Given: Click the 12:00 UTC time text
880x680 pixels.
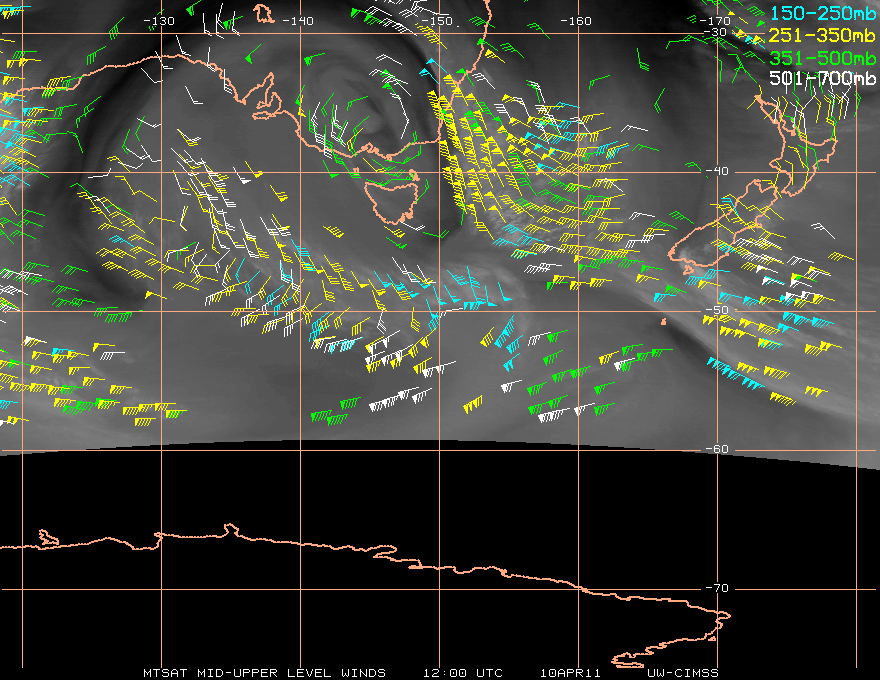Looking at the screenshot, I should [x=462, y=673].
